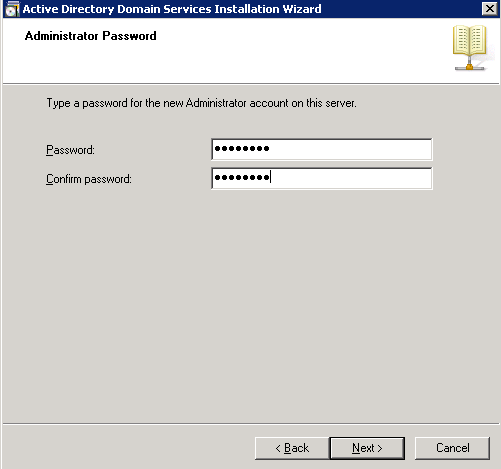Click the network stand under book icon

click(469, 64)
